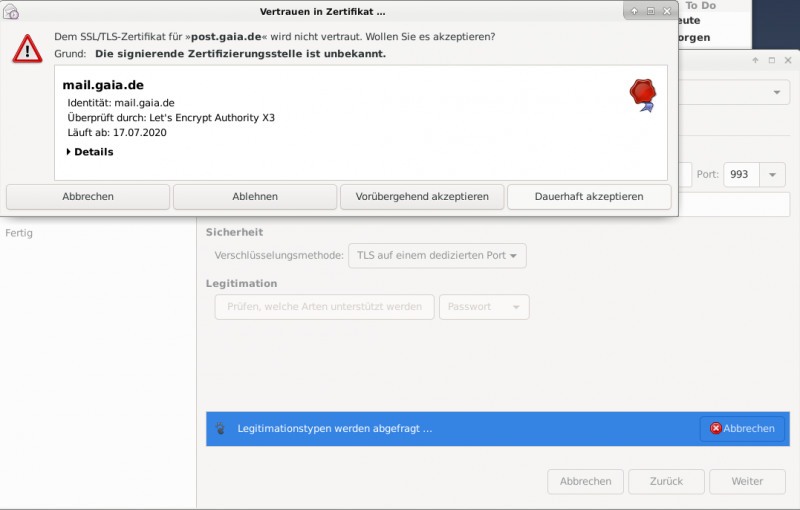Image resolution: width=800 pixels, height=510 pixels.
Task: Maximize the certificate dialog window
Action: click(651, 11)
